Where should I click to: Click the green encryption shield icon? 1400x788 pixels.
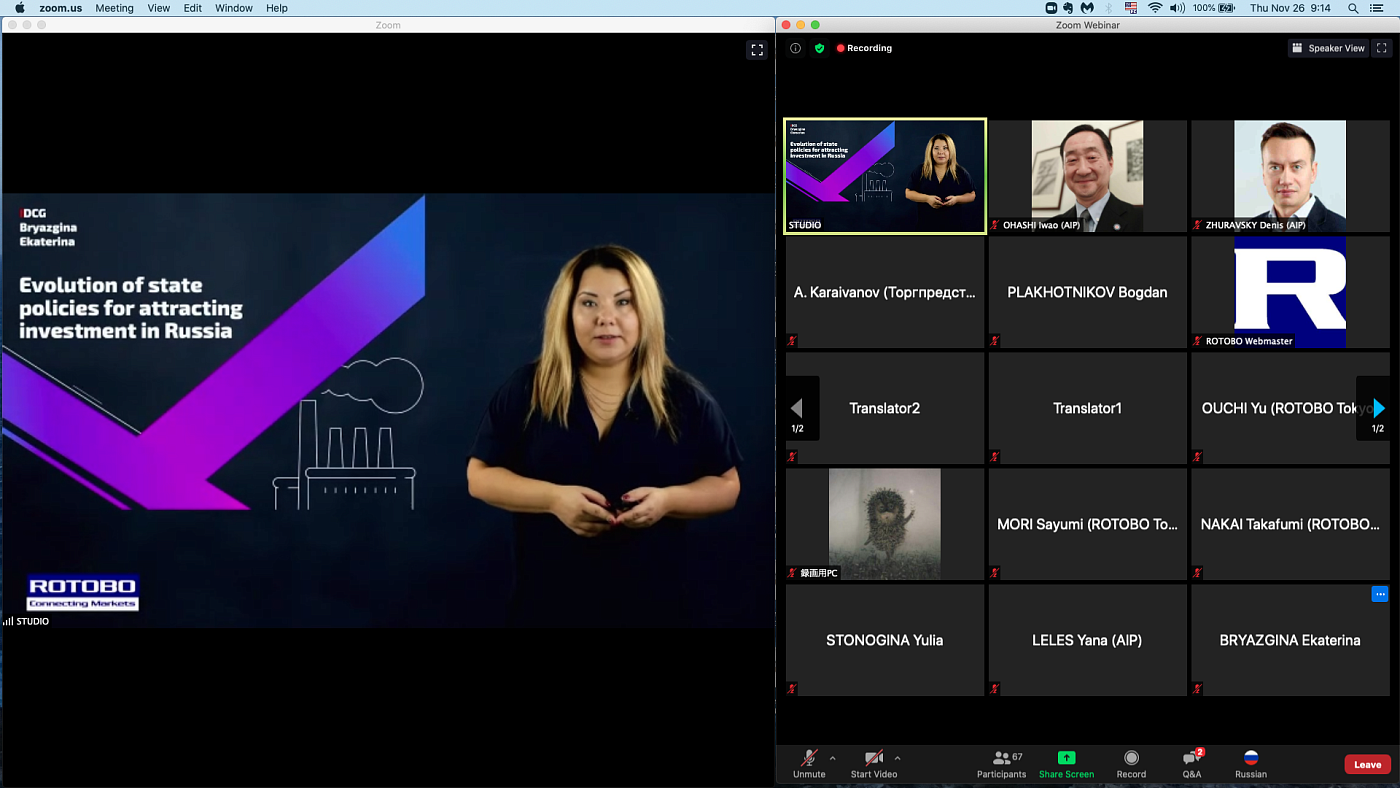coord(820,48)
